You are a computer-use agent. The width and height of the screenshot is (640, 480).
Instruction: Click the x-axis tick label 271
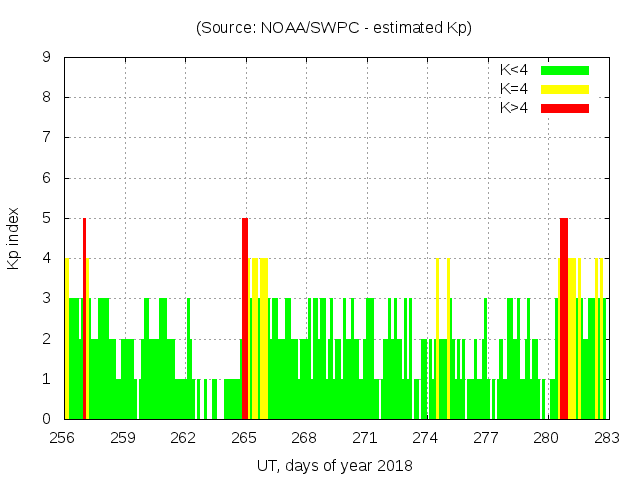click(x=365, y=438)
